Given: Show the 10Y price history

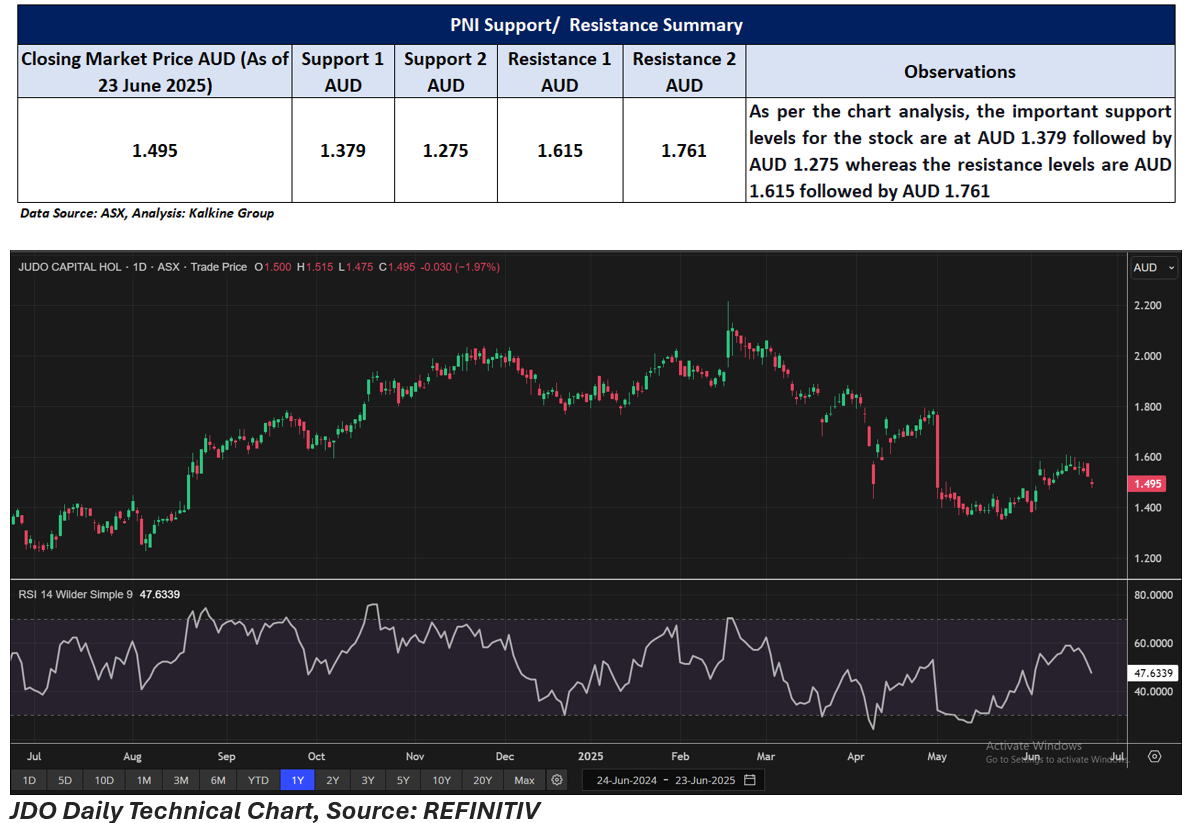Looking at the screenshot, I should 442,780.
